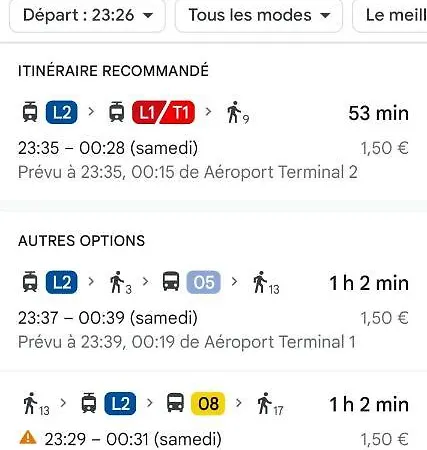Click Prévu à 23:39 Aéroport Terminal 1 text
Screen dimensions: 427x450
187,342
